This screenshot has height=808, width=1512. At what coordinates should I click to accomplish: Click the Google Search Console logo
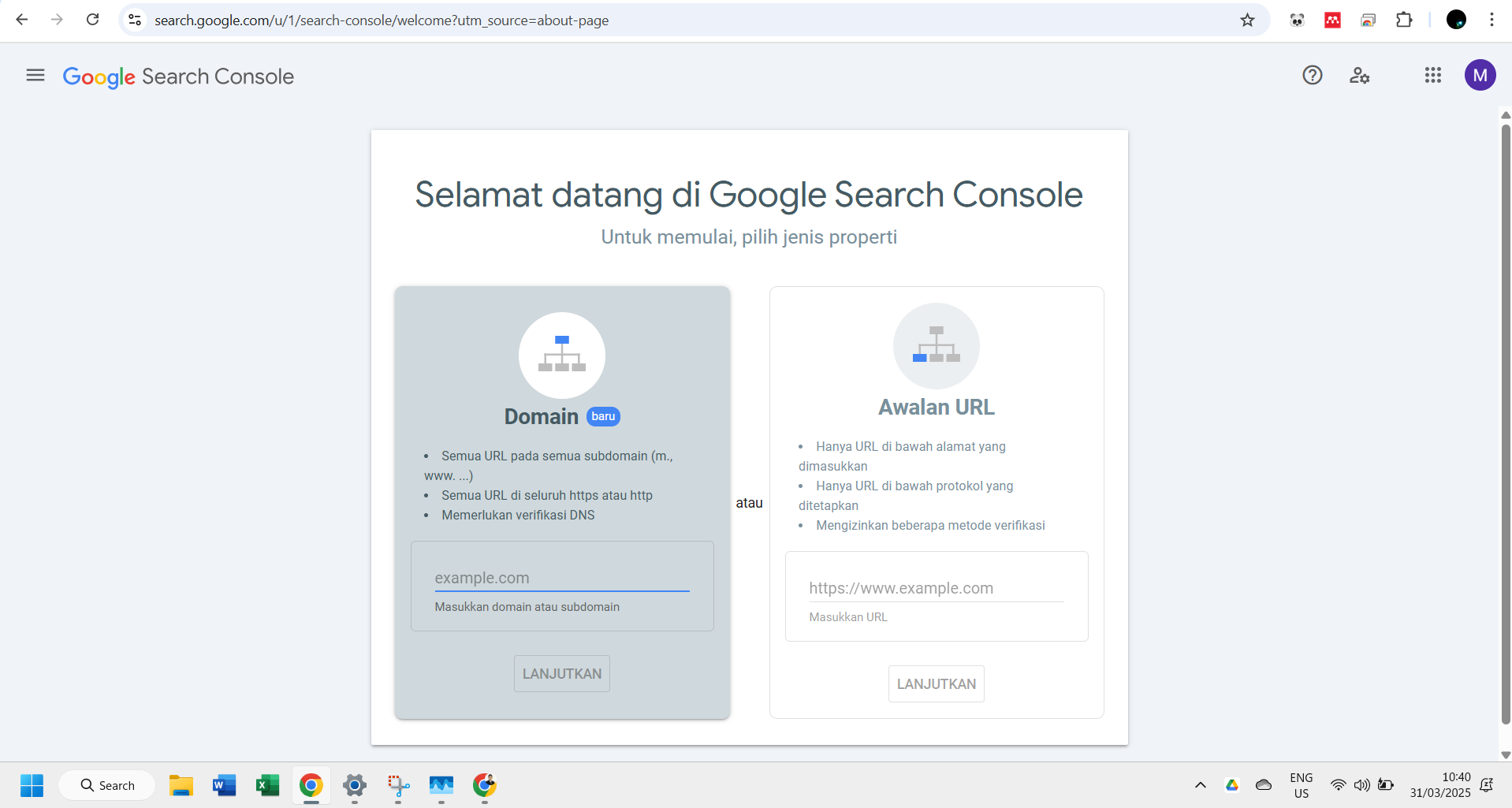pyautogui.click(x=178, y=76)
